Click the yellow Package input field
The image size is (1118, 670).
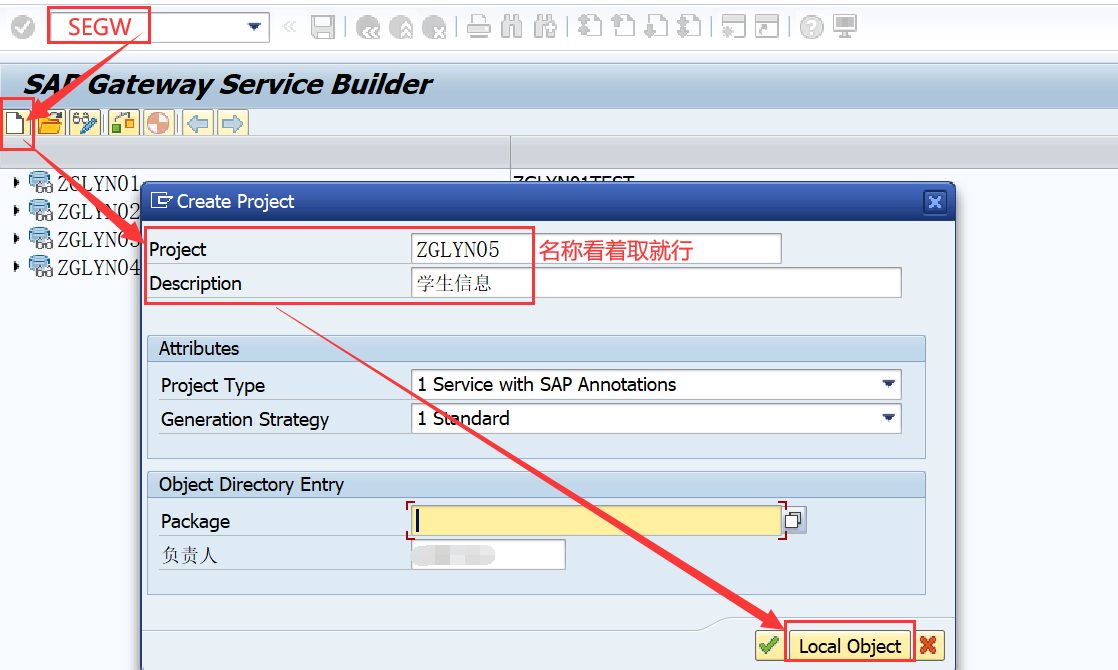596,520
